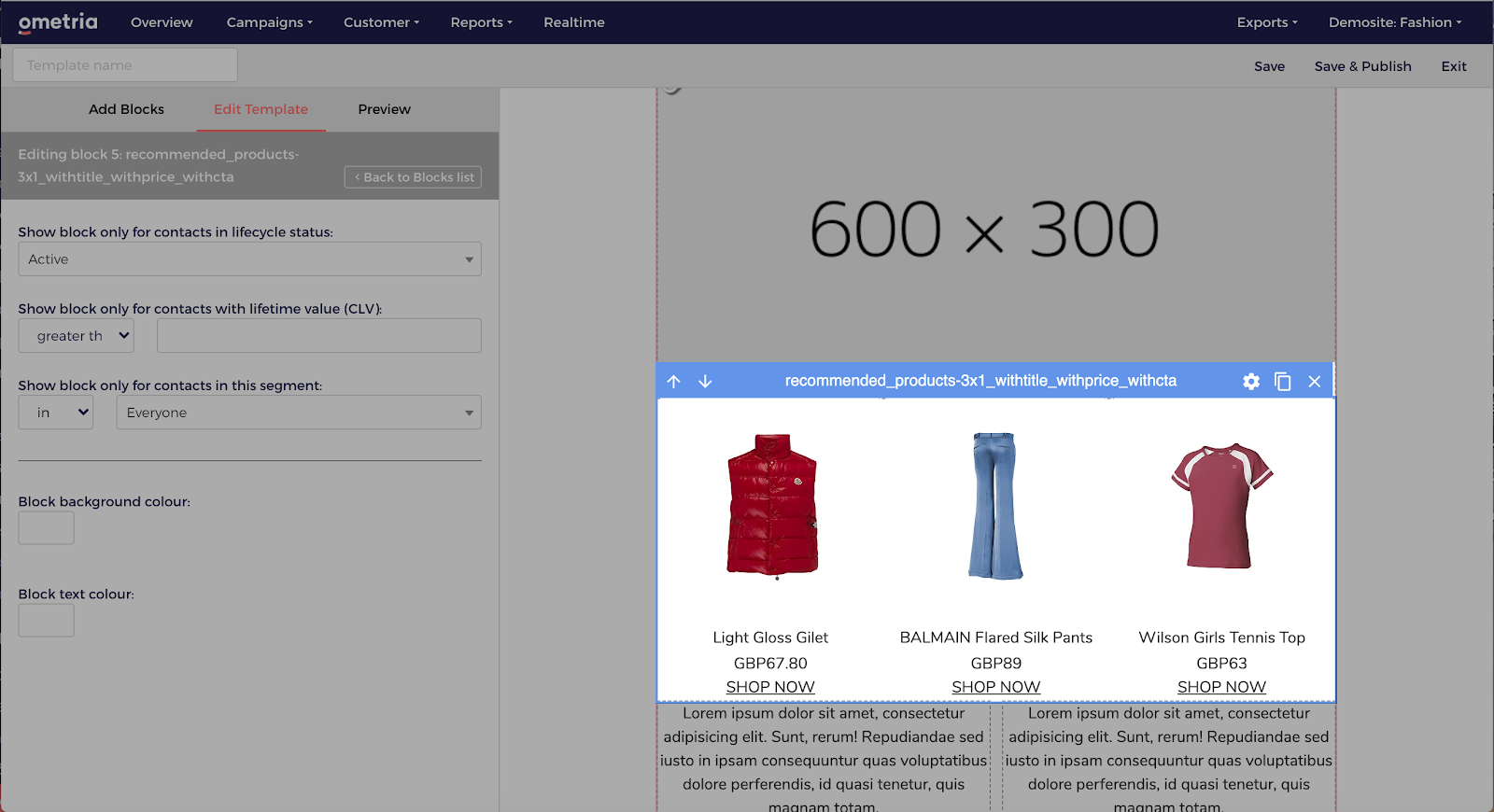
Task: Switch to the Preview tab
Action: [x=384, y=109]
